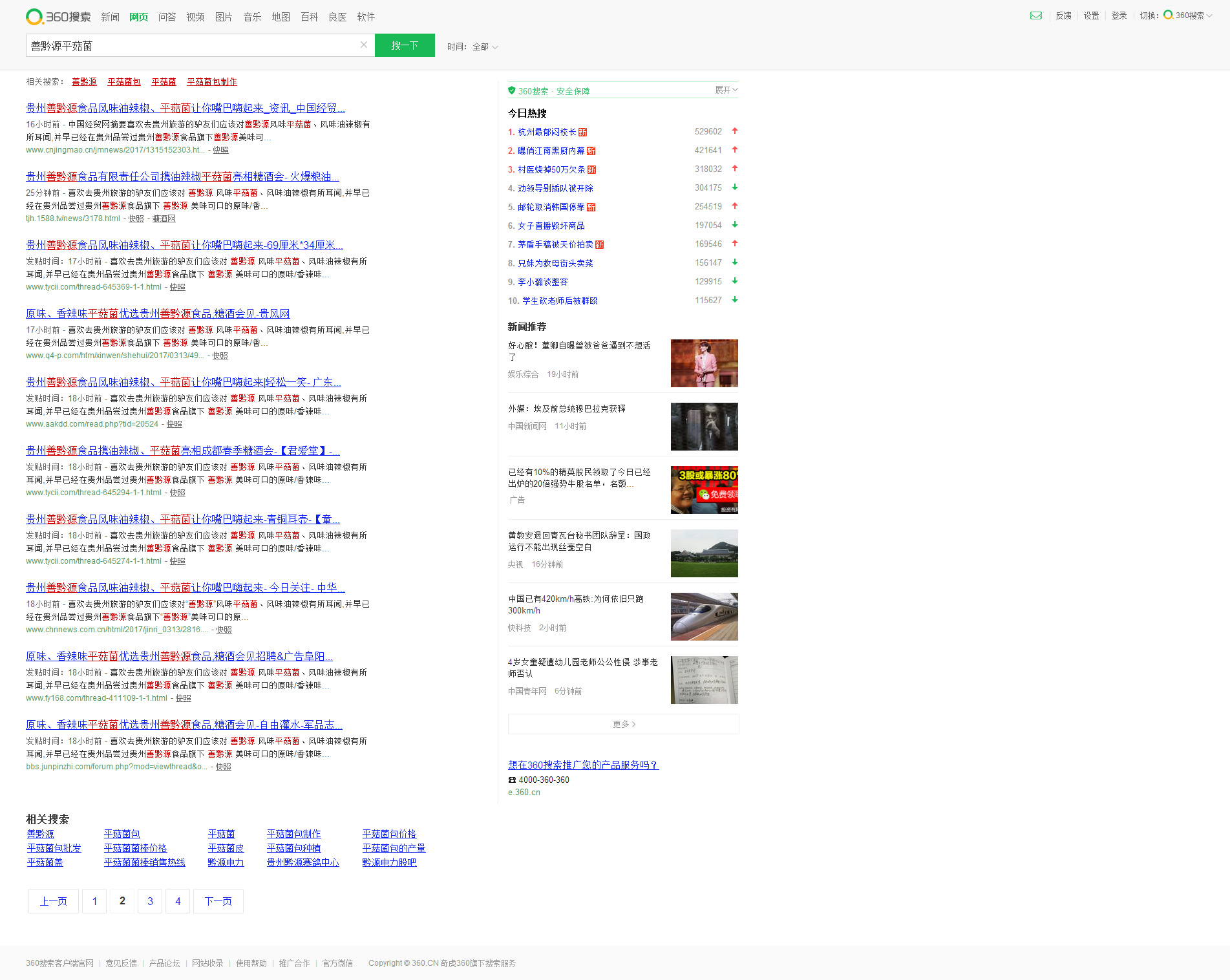Go to the 上一页 previous page
This screenshot has width=1230, height=980.
pos(54,901)
